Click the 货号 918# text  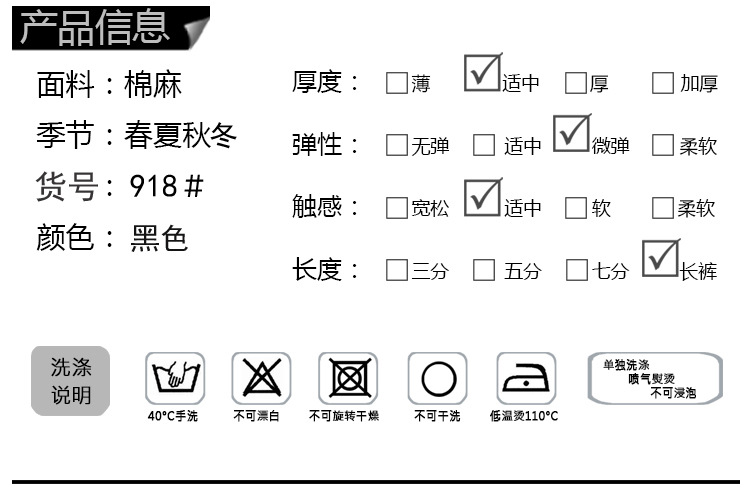[x=120, y=186]
